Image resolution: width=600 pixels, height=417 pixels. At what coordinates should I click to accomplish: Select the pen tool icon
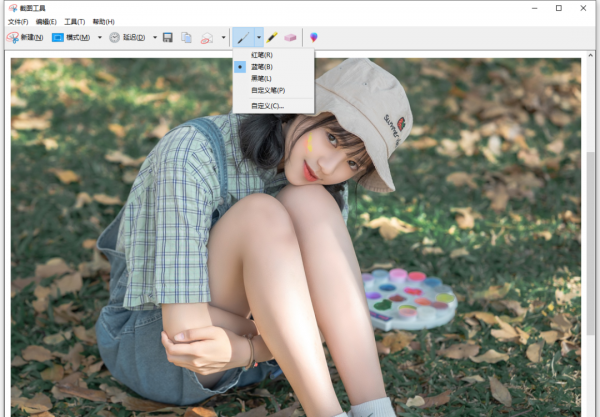[243, 37]
